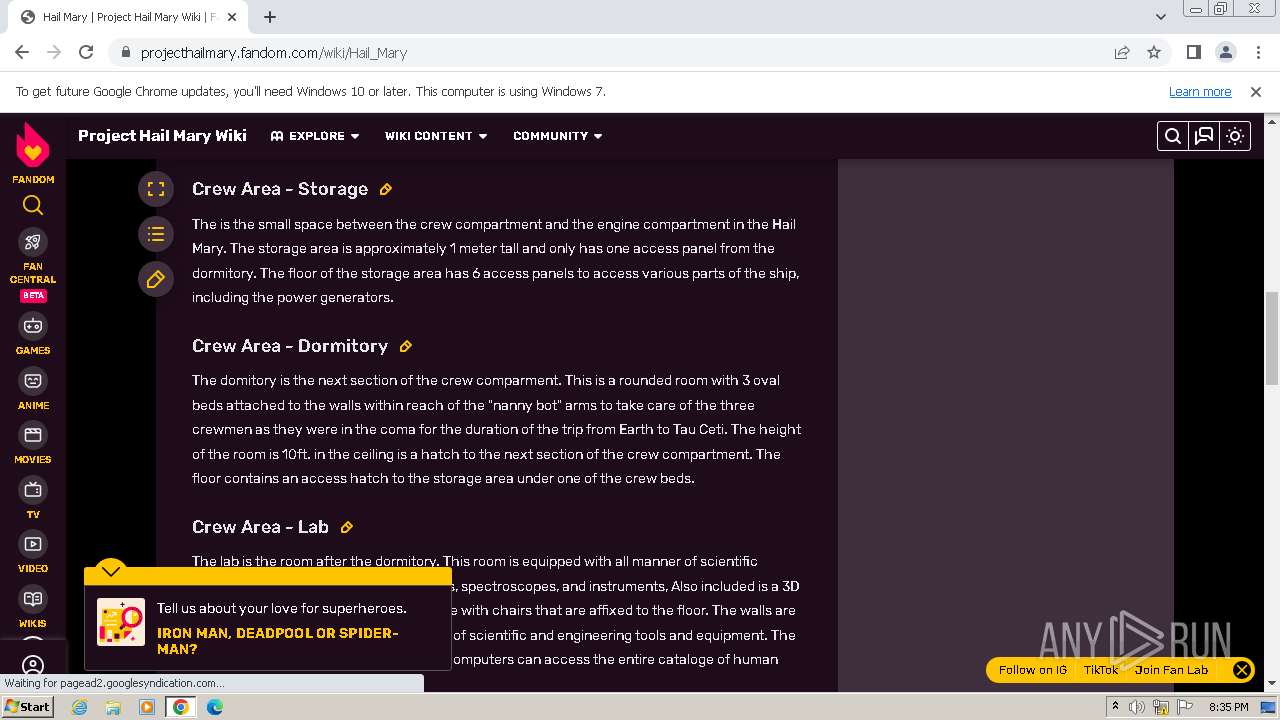Focus the address bar URL
This screenshot has height=720, width=1280.
(274, 53)
